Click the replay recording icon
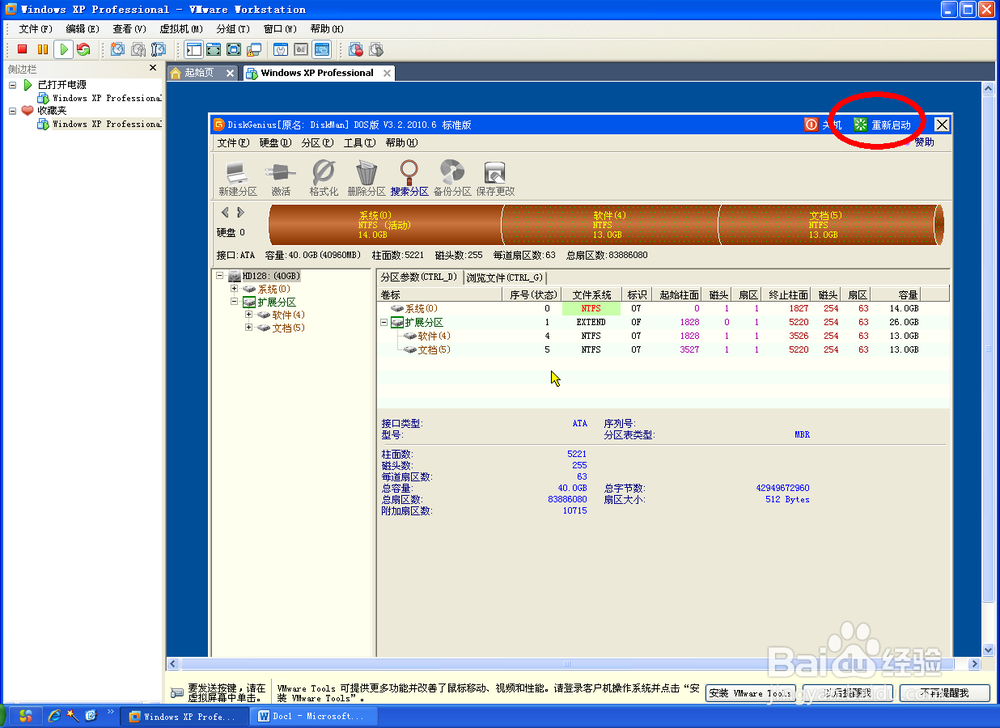This screenshot has height=728, width=1000. pos(376,49)
